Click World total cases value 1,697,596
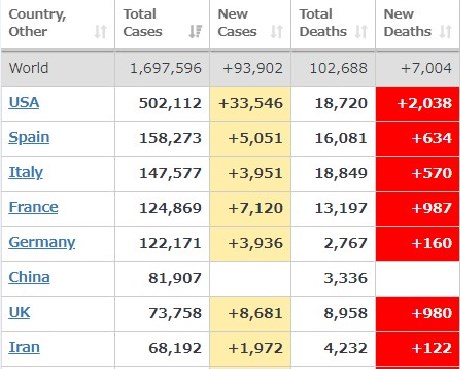The width and height of the screenshot is (460, 369). 166,69
